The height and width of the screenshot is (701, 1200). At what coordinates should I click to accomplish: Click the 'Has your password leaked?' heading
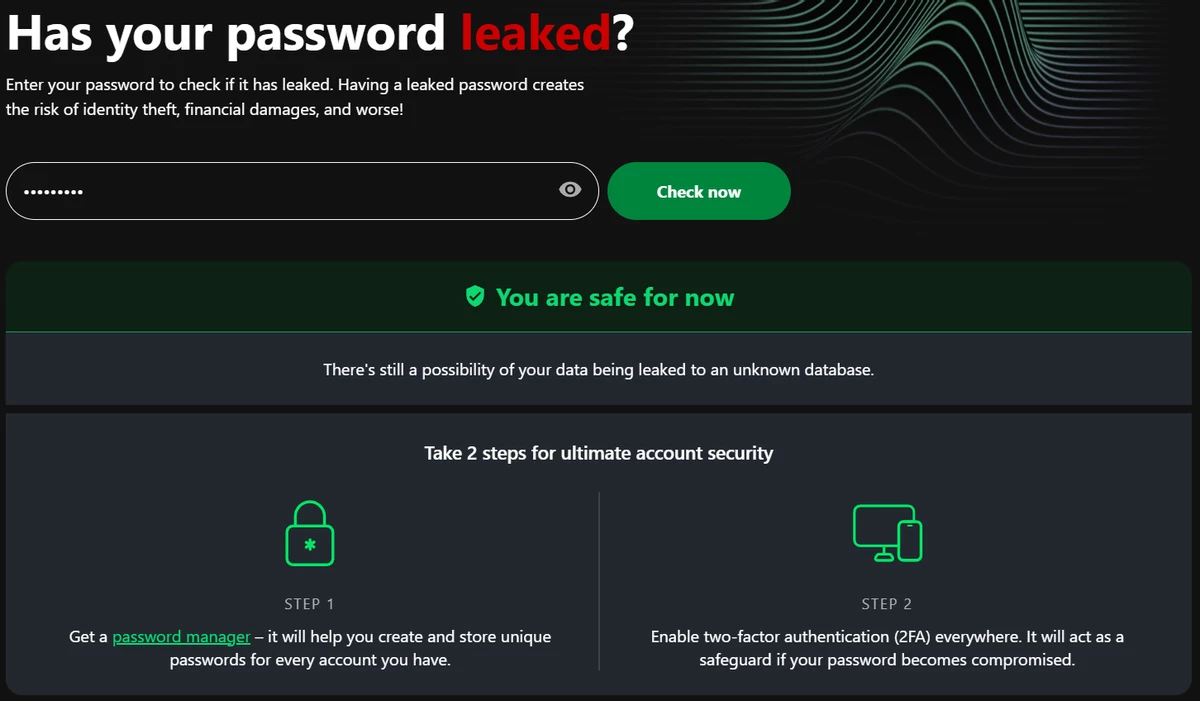click(x=320, y=33)
